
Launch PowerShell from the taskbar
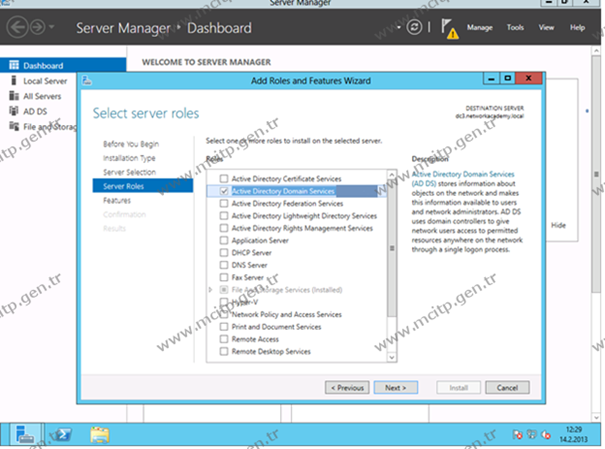(x=62, y=435)
